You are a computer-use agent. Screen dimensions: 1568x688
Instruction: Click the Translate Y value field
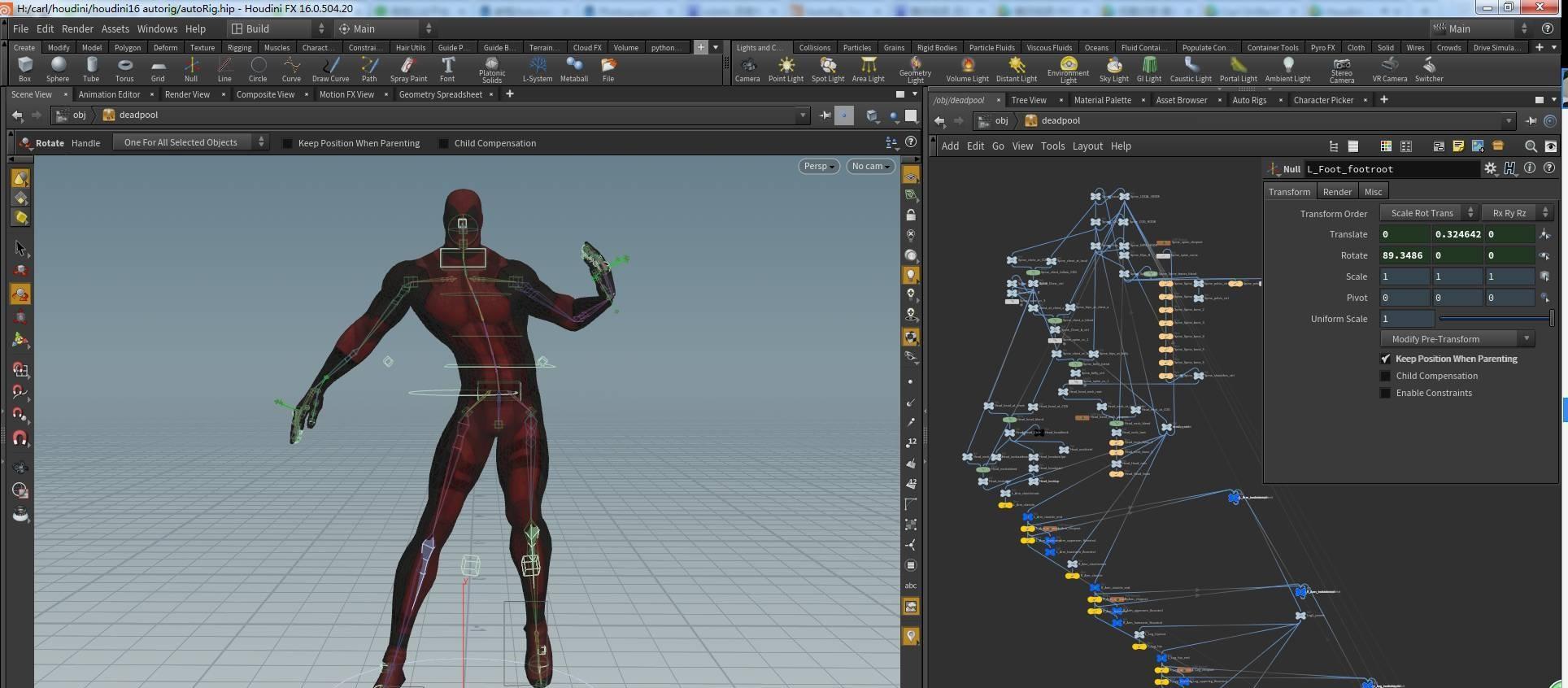1457,234
